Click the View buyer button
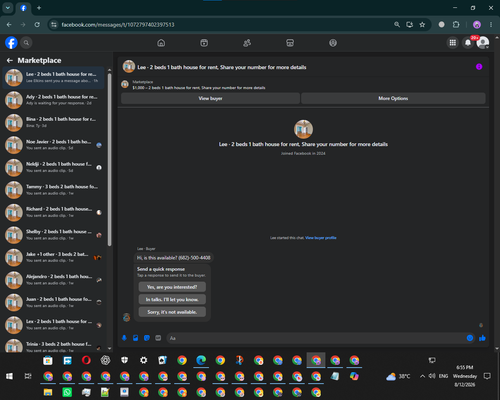500x400 pixels. 210,98
